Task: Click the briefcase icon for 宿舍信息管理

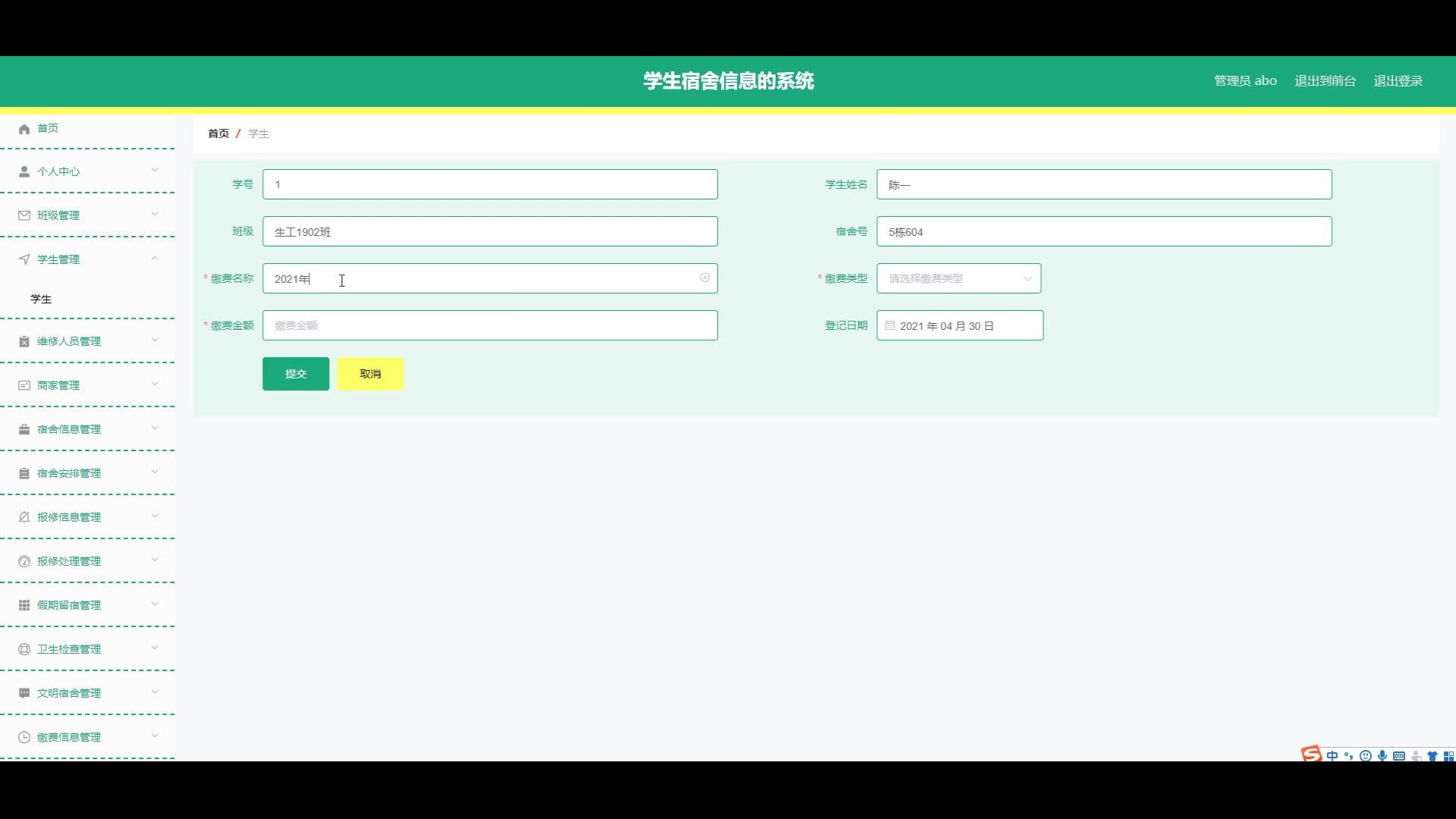Action: 24,429
